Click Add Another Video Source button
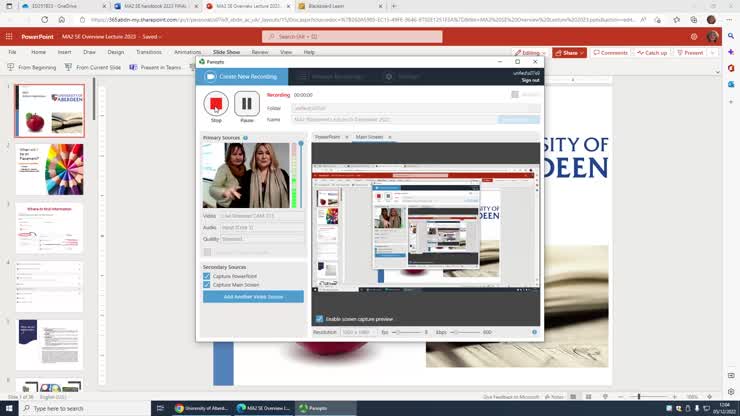The image size is (740, 416). 254,297
